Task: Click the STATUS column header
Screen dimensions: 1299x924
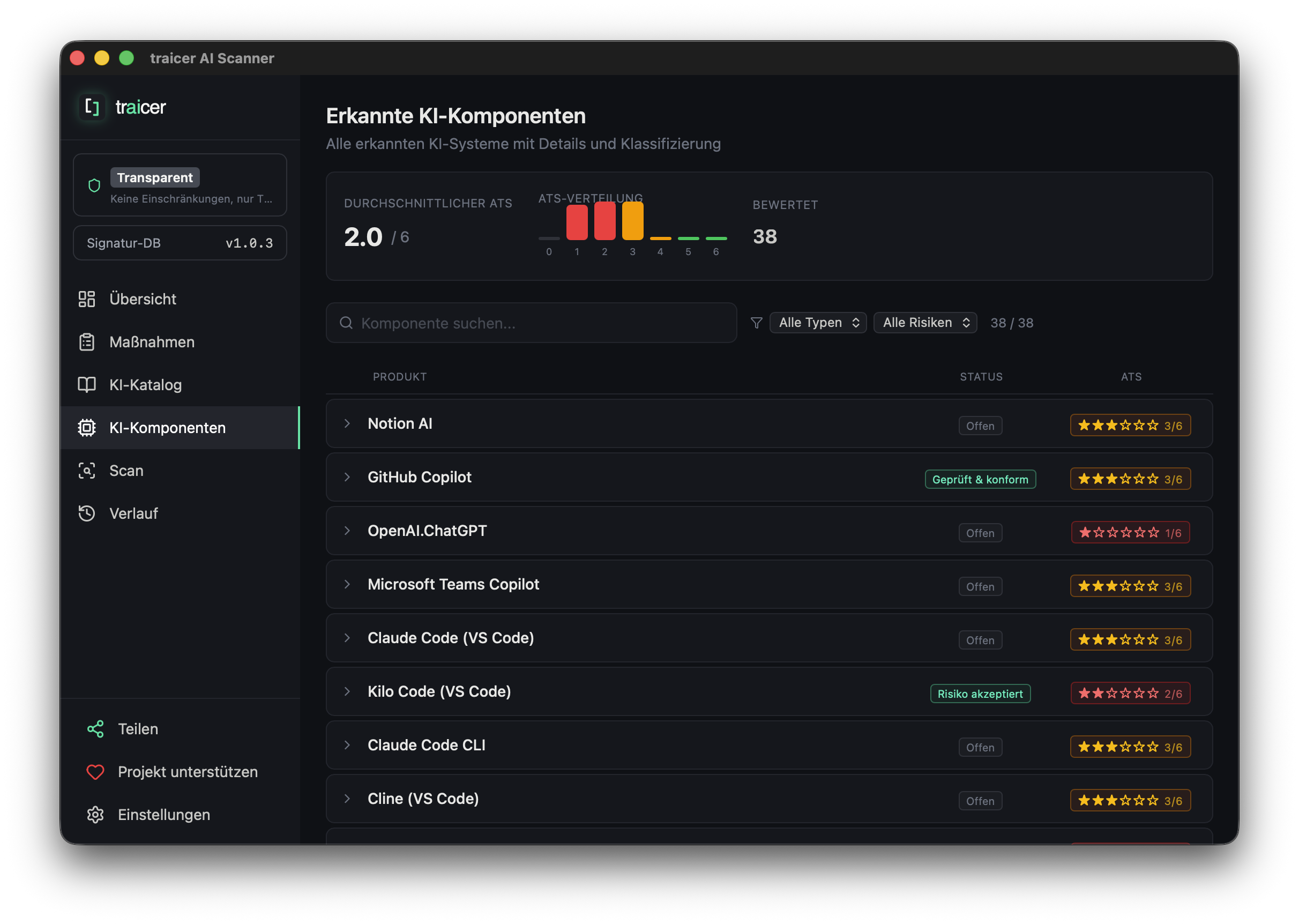Action: pyautogui.click(x=981, y=377)
